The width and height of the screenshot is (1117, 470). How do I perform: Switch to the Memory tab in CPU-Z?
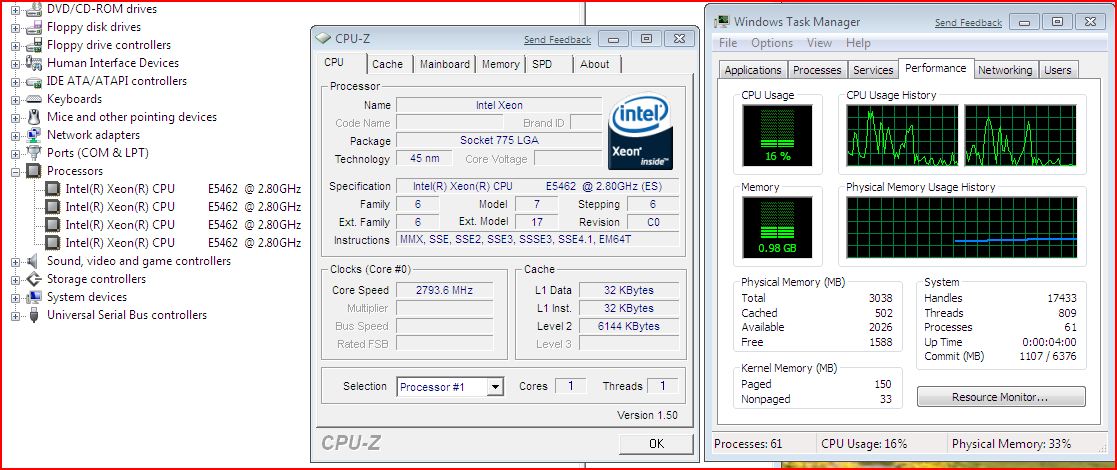(500, 64)
